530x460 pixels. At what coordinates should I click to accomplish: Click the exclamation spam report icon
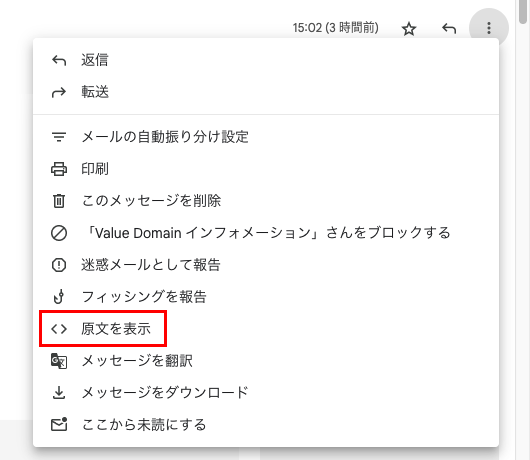(x=59, y=265)
